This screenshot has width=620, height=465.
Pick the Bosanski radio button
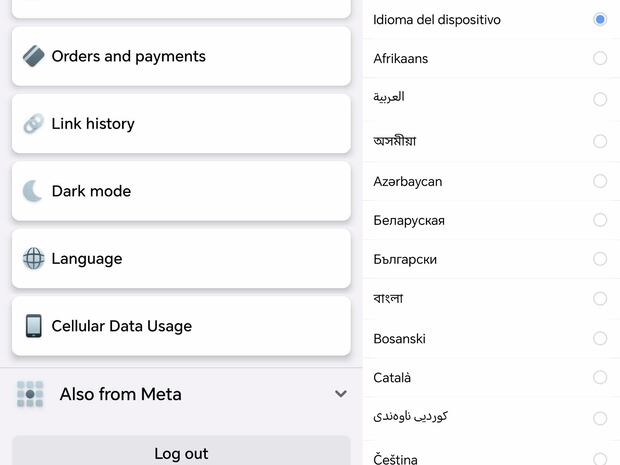point(600,338)
